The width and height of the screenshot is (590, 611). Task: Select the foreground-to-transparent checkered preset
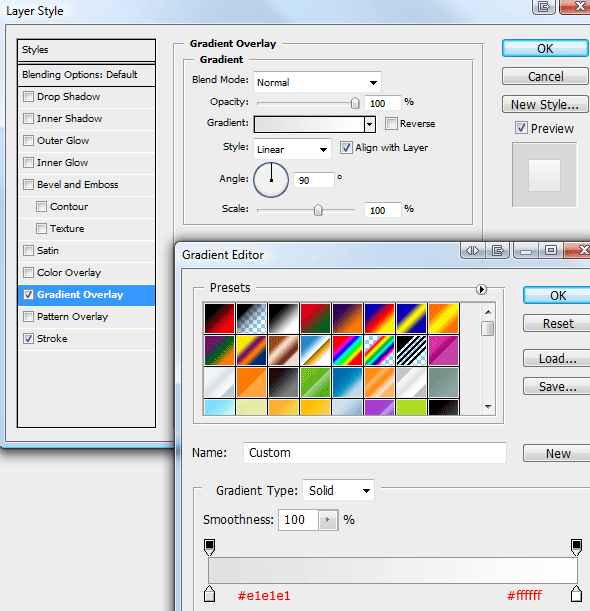pos(251,318)
